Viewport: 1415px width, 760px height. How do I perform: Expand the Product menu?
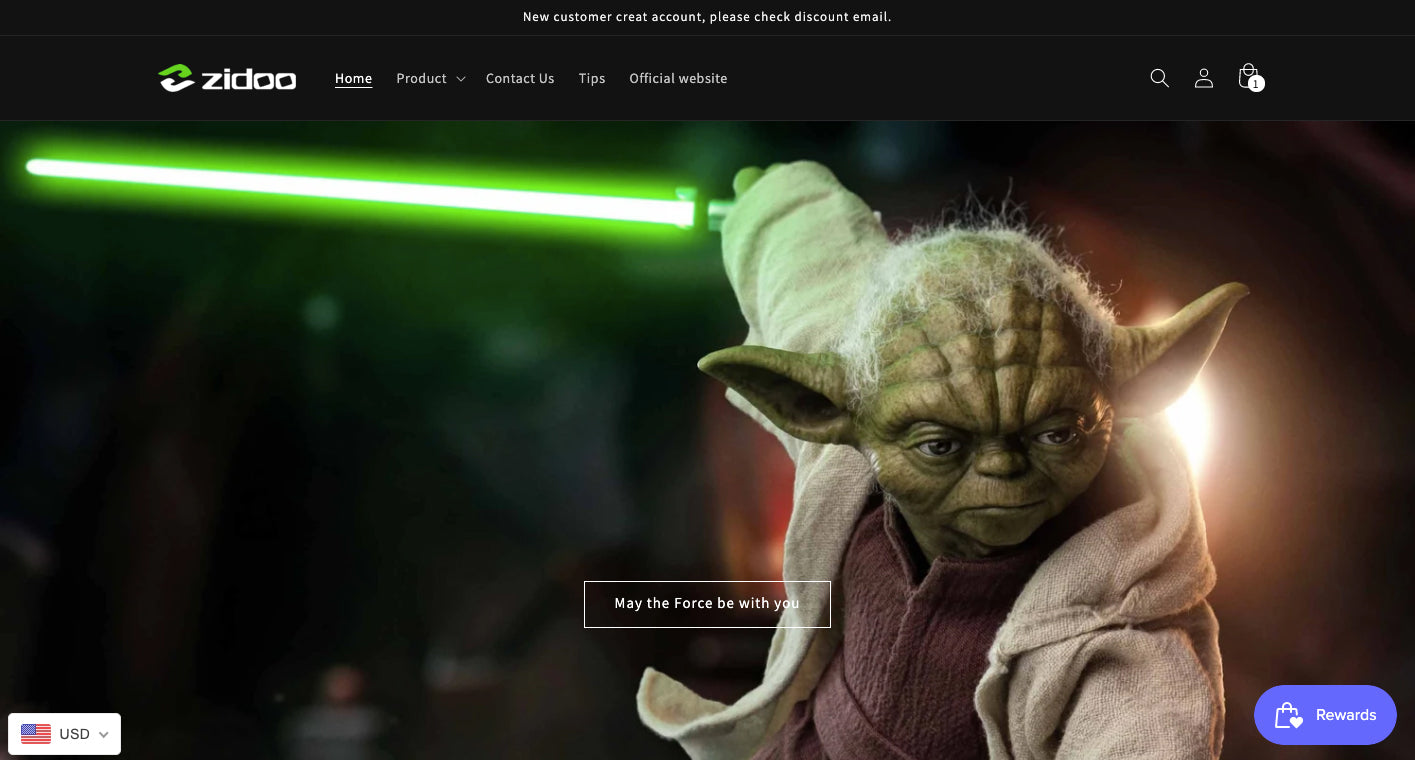430,78
